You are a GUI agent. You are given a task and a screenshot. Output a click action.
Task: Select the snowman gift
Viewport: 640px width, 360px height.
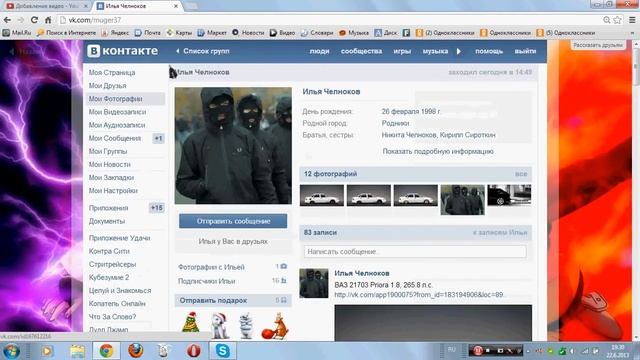pyautogui.click(x=246, y=325)
